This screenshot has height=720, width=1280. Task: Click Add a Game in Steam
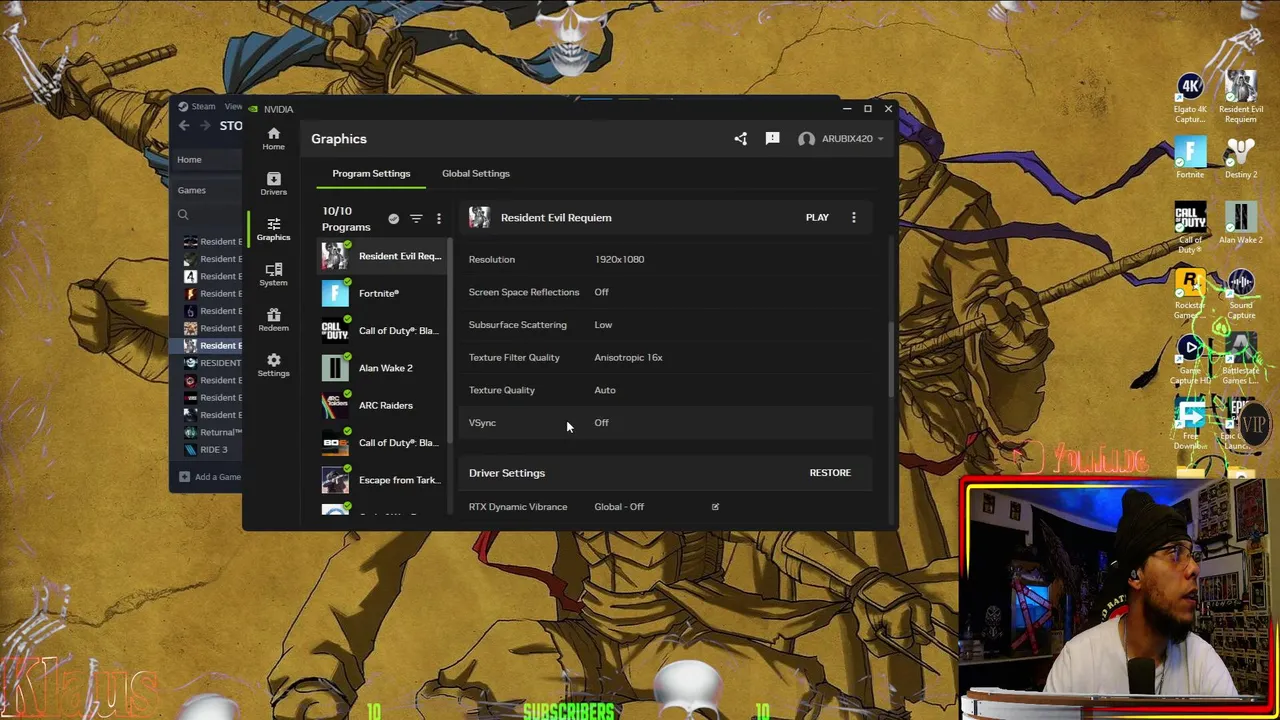(x=210, y=477)
